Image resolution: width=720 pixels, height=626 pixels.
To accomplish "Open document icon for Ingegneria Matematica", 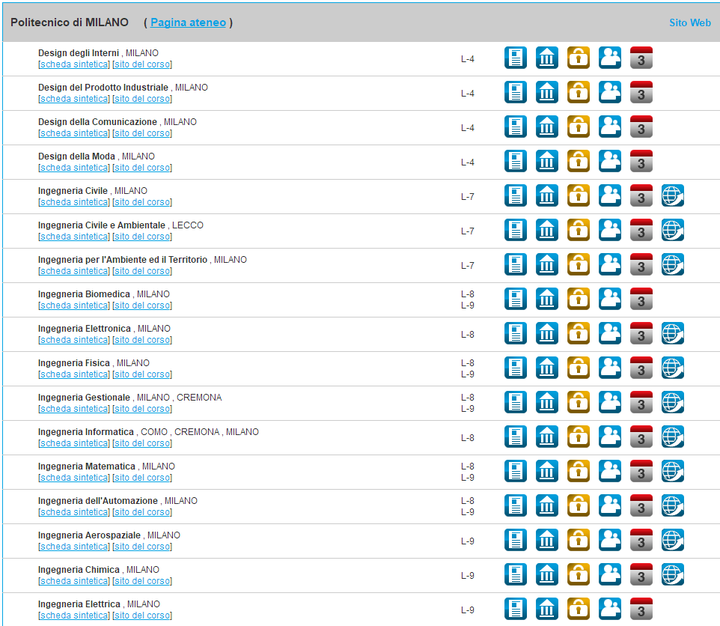I will point(515,471).
